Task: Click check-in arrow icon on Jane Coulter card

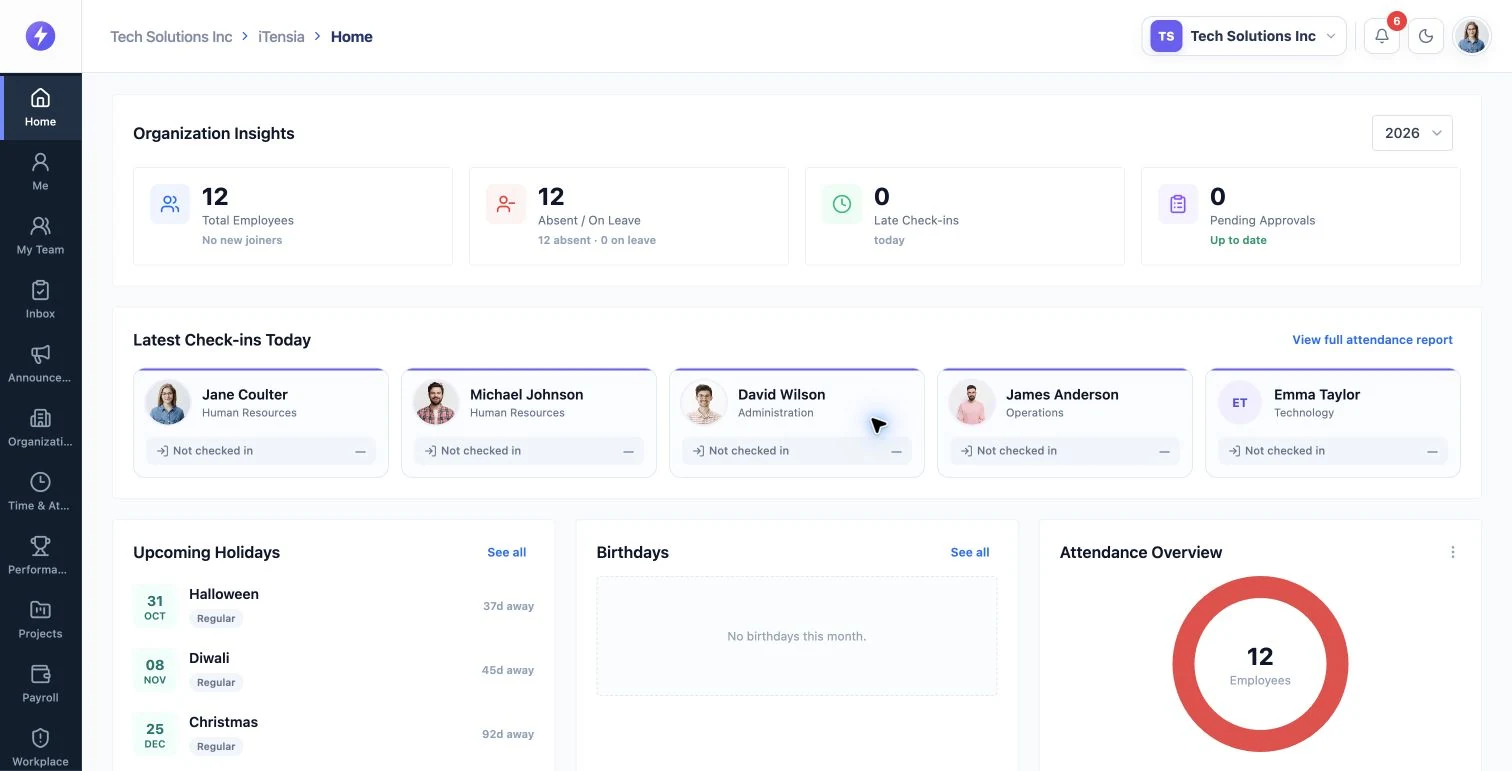Action: [163, 451]
